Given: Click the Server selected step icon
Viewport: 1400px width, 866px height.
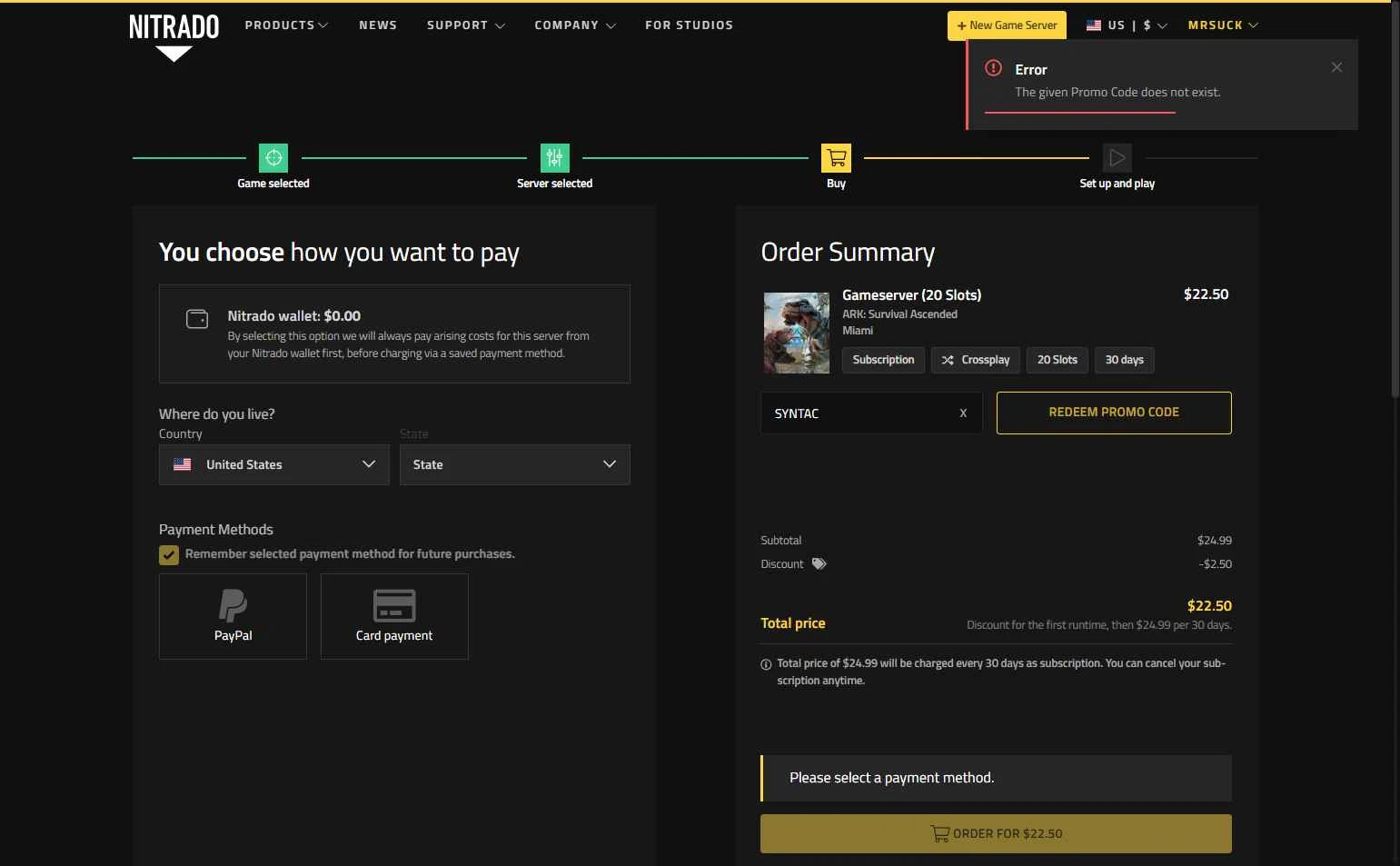Looking at the screenshot, I should [555, 158].
